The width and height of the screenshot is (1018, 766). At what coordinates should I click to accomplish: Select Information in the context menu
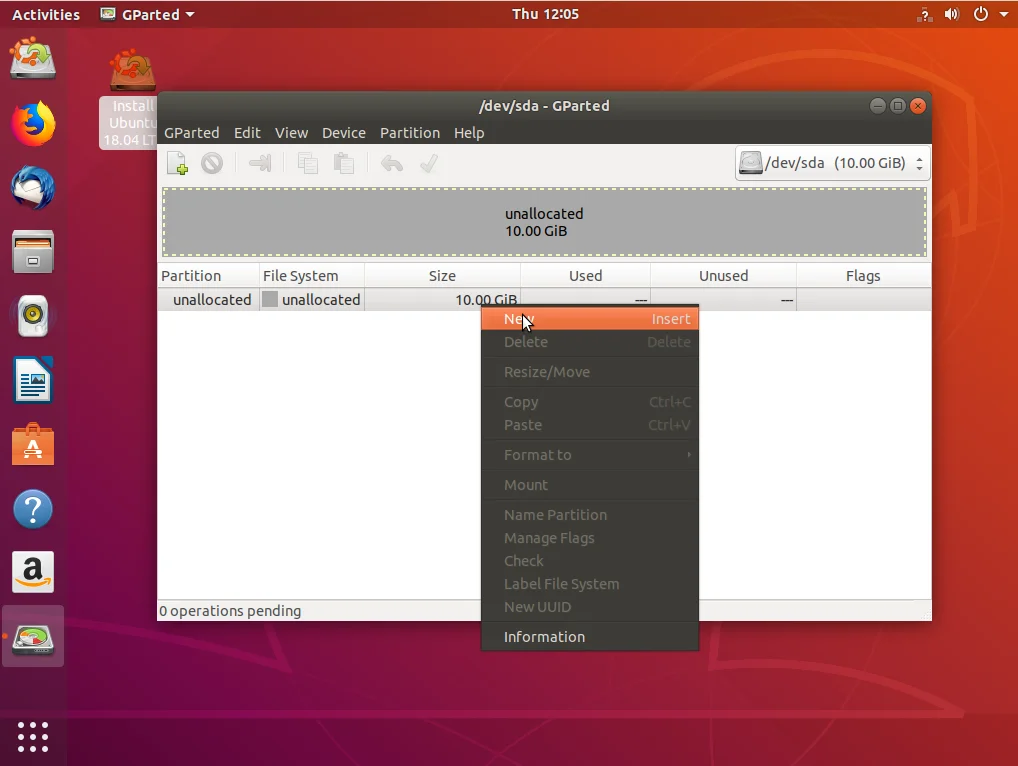[544, 637]
